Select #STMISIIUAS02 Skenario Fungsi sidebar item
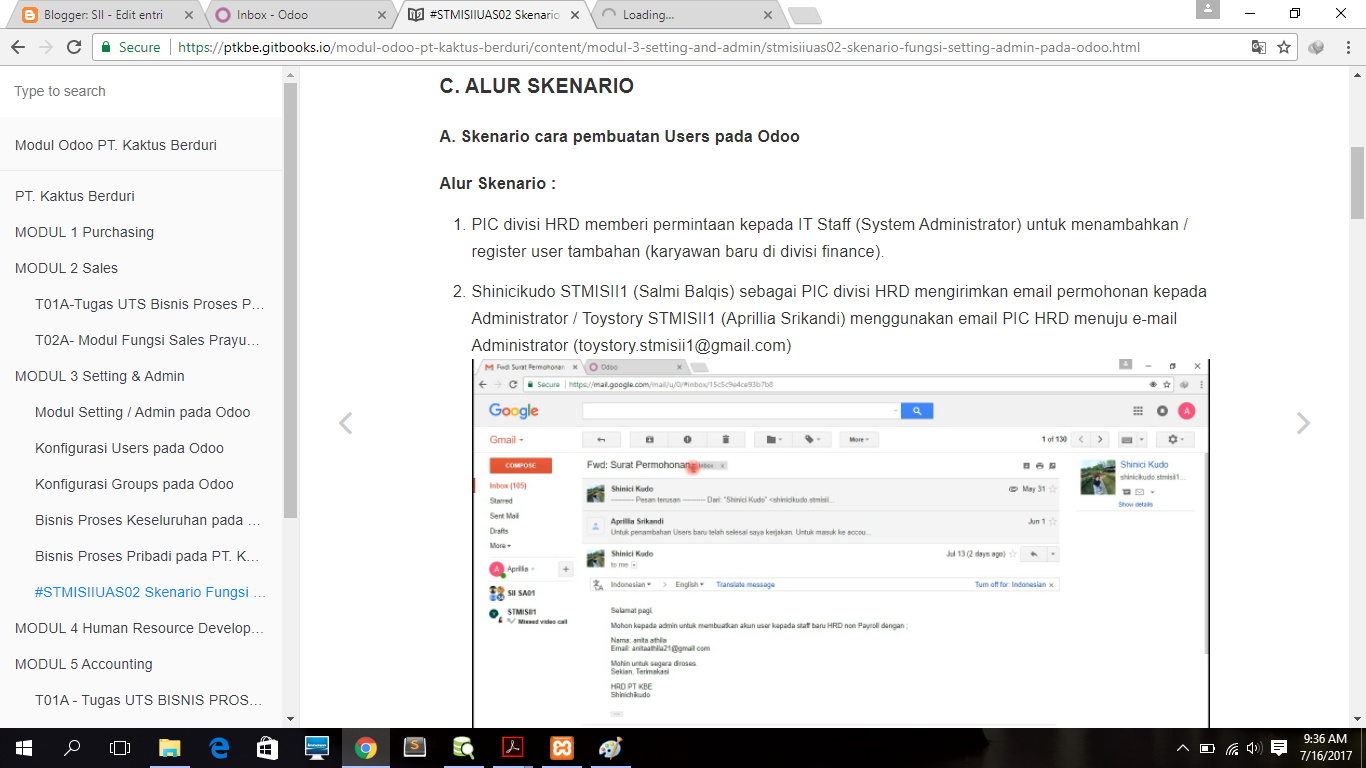 click(x=150, y=592)
